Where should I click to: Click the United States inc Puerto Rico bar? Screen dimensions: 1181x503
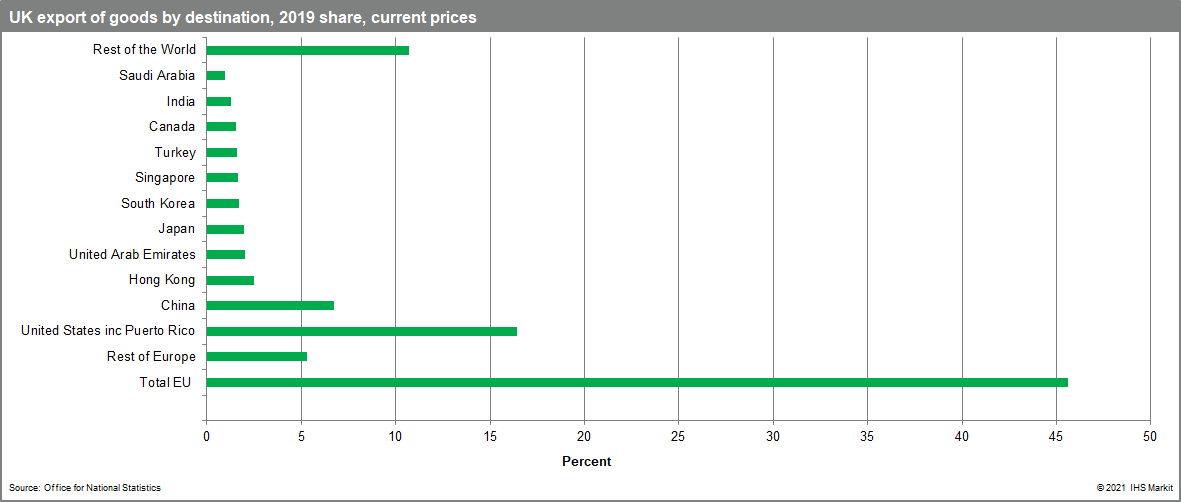click(361, 331)
